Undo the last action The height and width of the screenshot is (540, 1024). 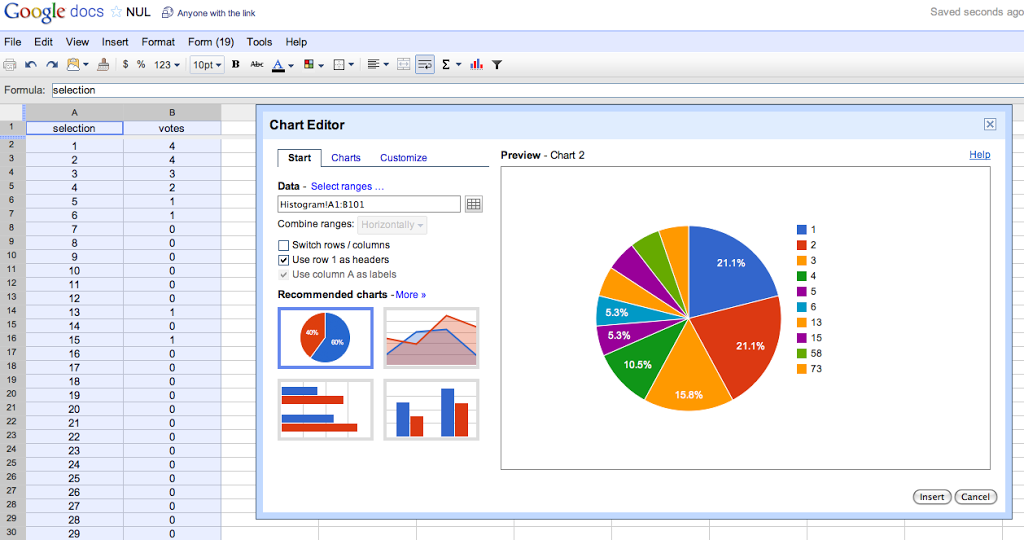(31, 65)
